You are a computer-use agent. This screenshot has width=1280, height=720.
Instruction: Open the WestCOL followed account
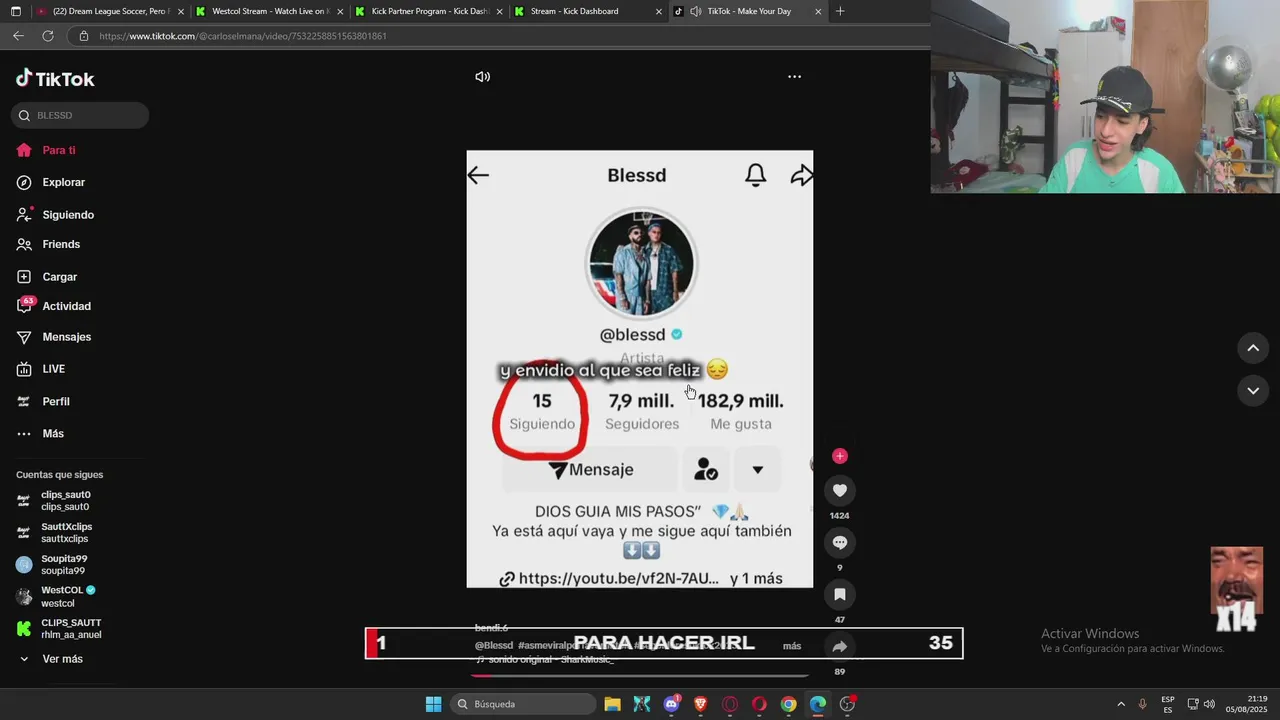coord(56,596)
